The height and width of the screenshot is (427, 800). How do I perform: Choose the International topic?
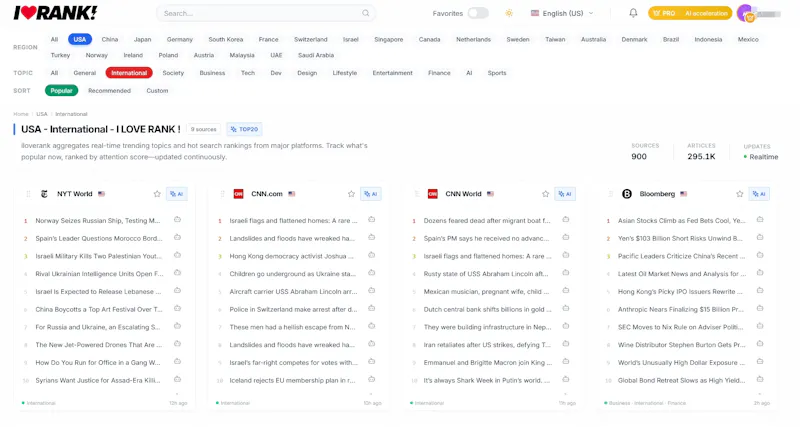(x=129, y=73)
